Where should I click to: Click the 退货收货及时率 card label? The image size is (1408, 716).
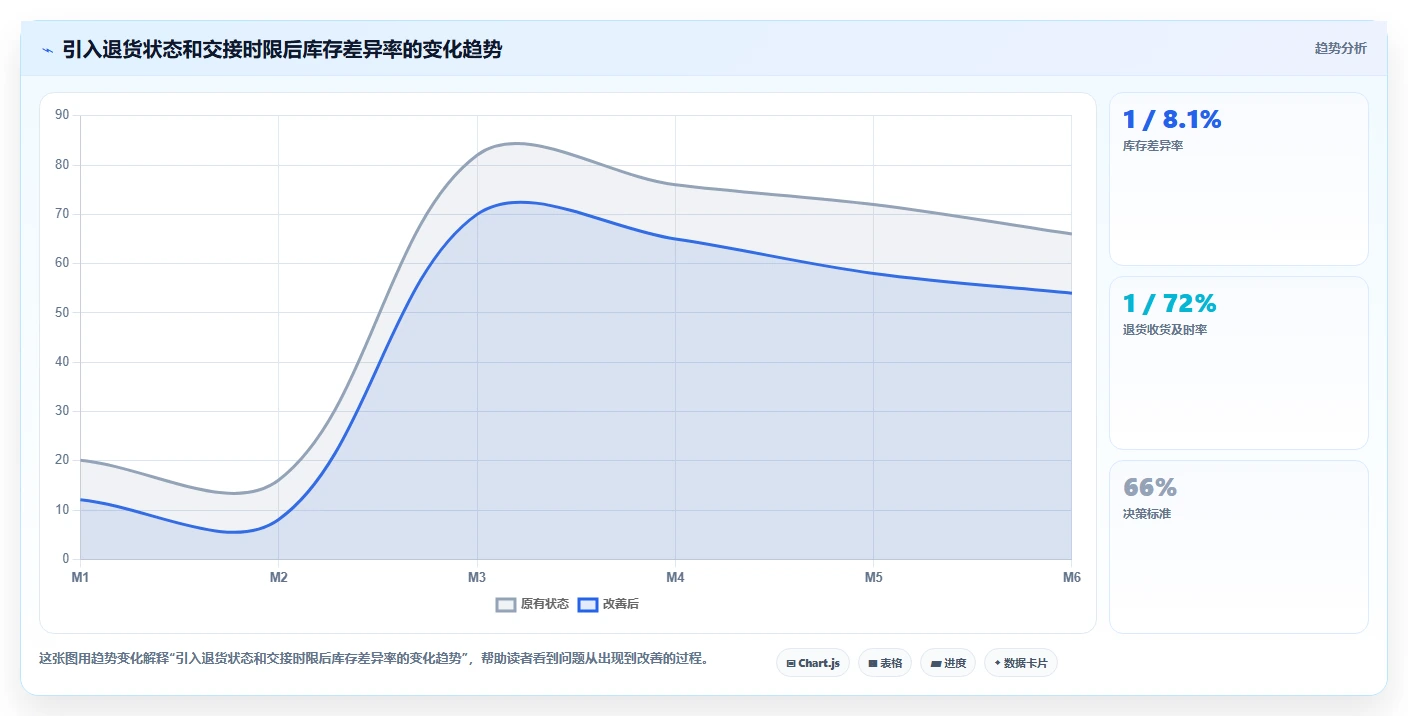[x=1165, y=330]
